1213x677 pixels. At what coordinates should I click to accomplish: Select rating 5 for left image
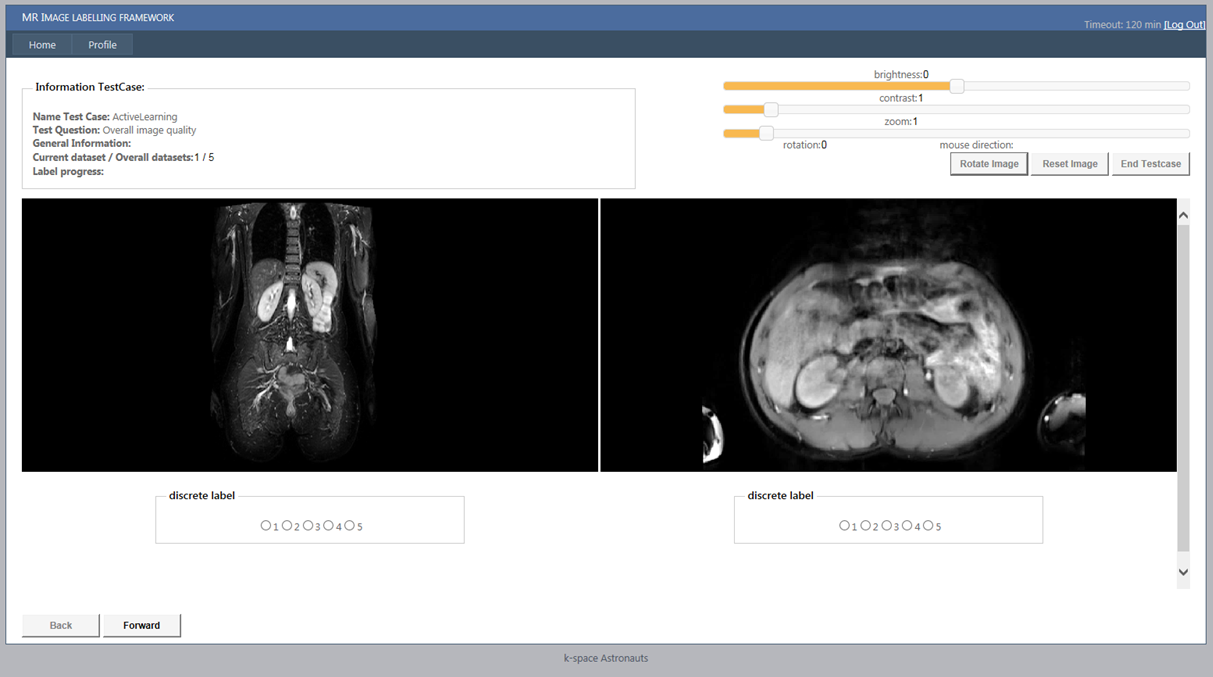pos(350,525)
